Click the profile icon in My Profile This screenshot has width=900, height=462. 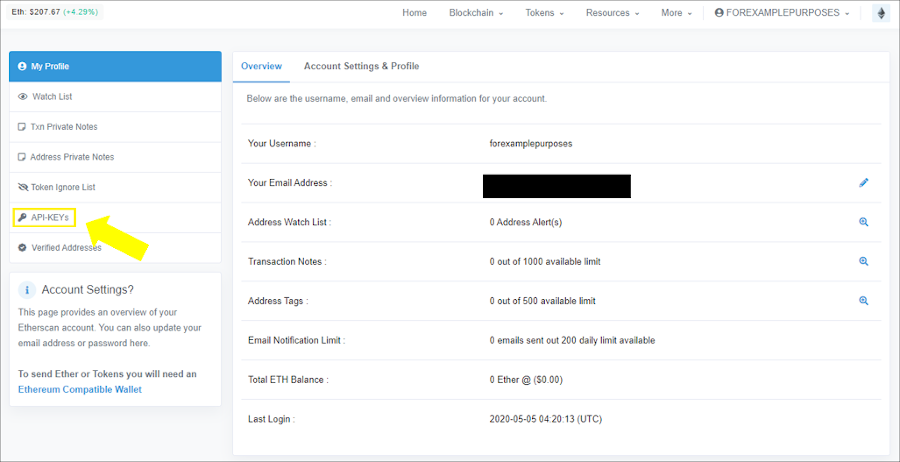[22, 67]
